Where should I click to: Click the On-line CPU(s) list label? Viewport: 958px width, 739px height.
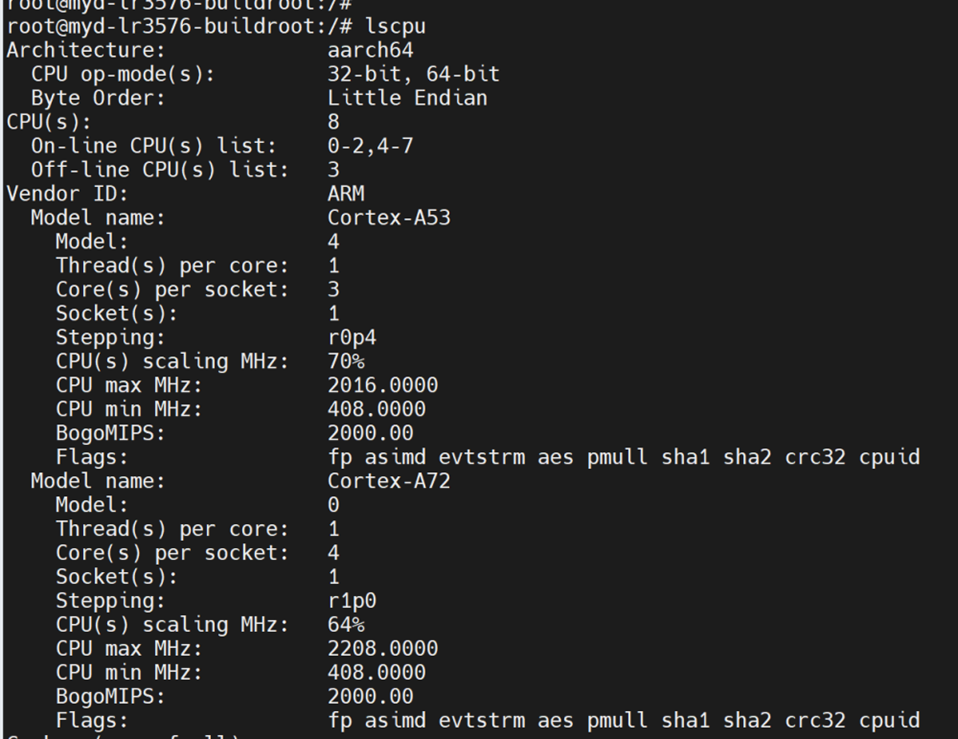click(153, 146)
